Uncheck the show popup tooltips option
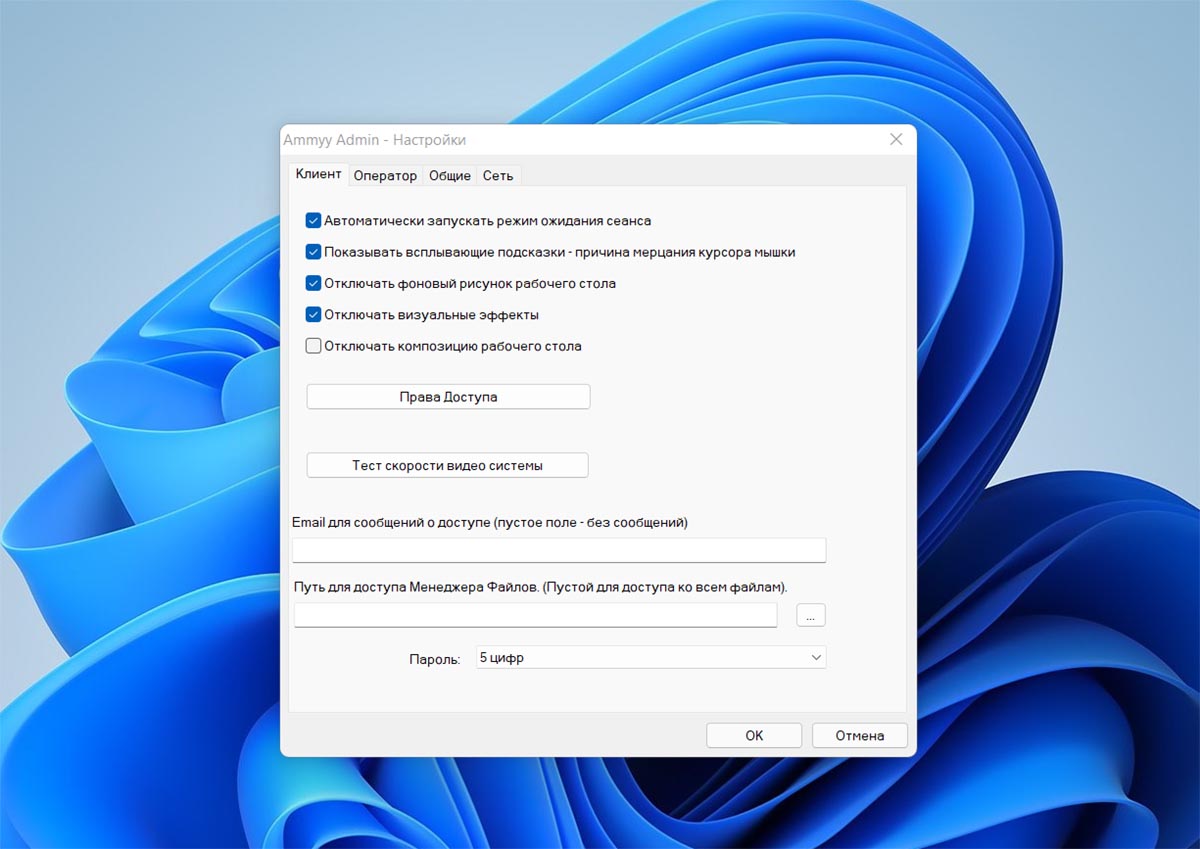This screenshot has height=849, width=1200. 313,252
